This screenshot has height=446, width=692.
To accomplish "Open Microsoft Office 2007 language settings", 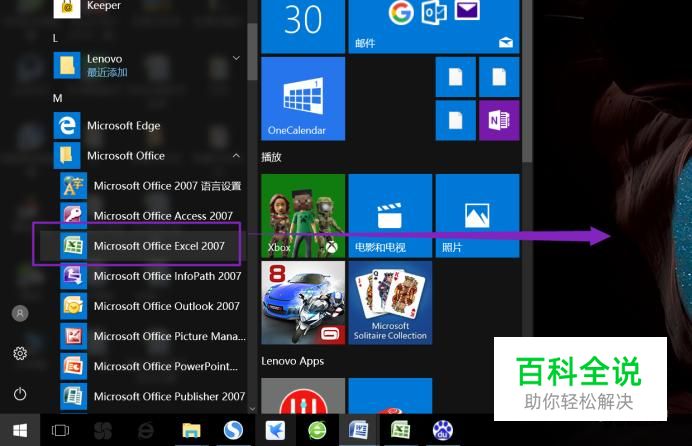I will point(152,186).
